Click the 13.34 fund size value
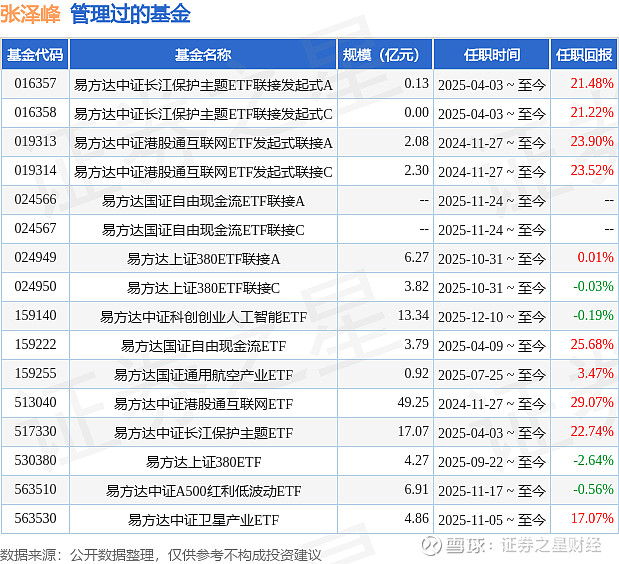The height and width of the screenshot is (564, 619). coord(413,316)
